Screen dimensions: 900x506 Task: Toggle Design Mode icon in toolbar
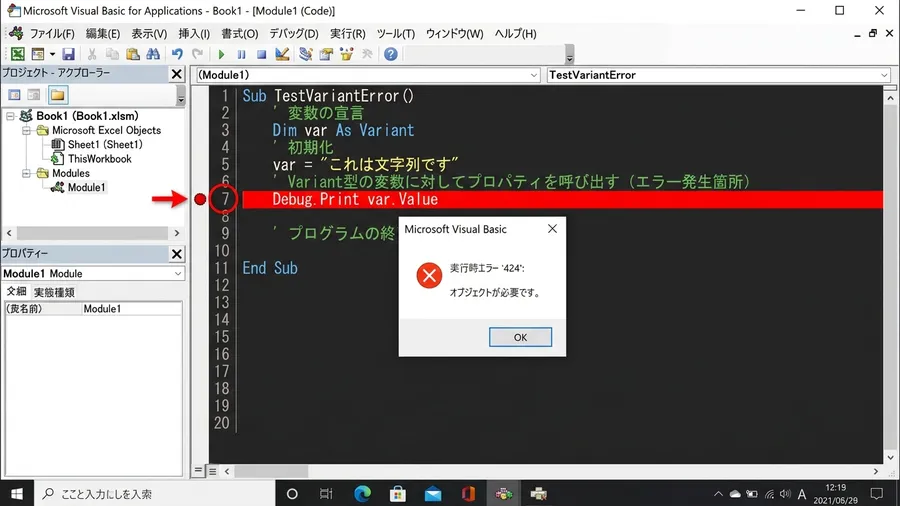pyautogui.click(x=282, y=54)
